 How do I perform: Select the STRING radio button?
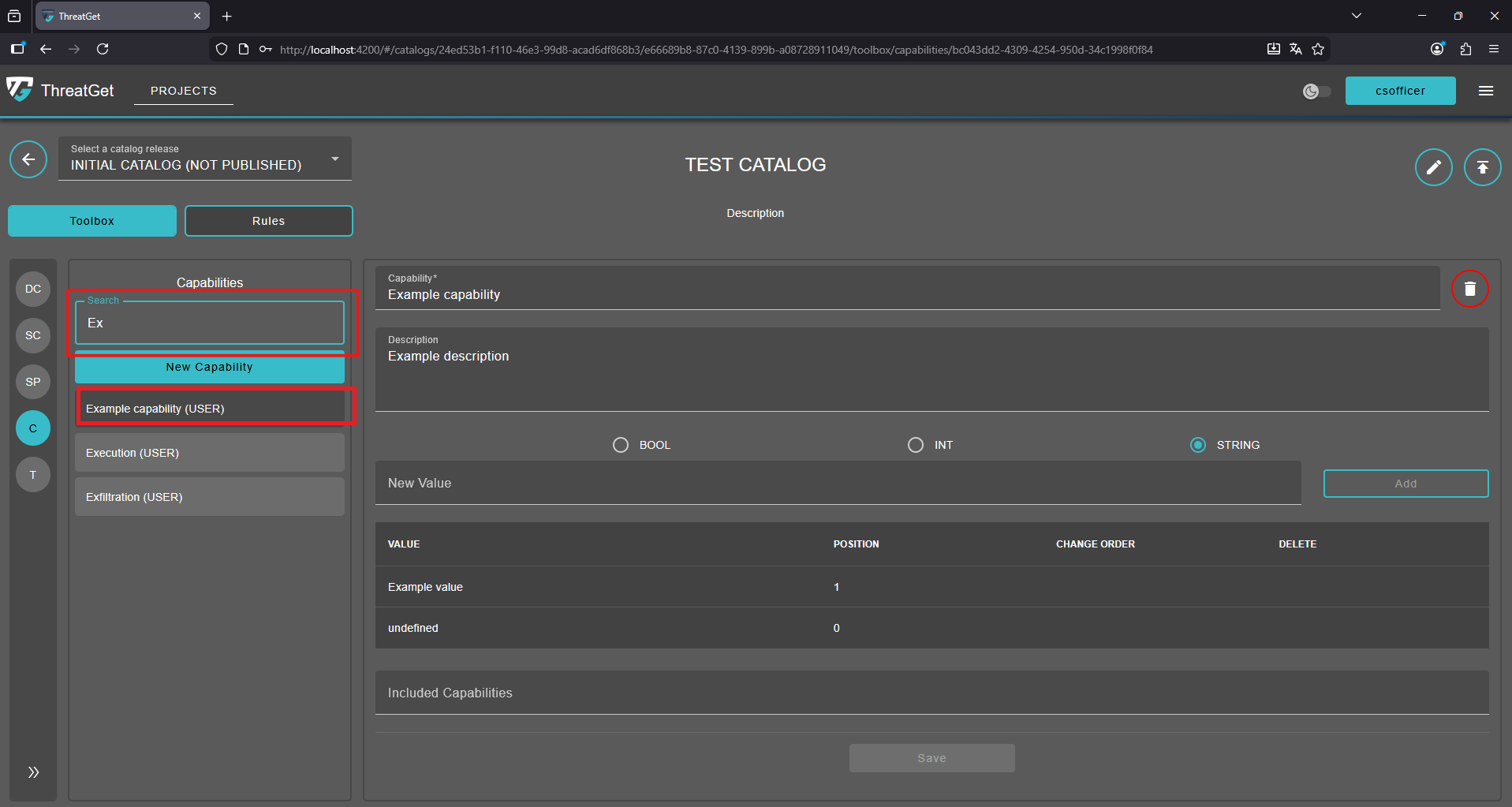pyautogui.click(x=1198, y=444)
